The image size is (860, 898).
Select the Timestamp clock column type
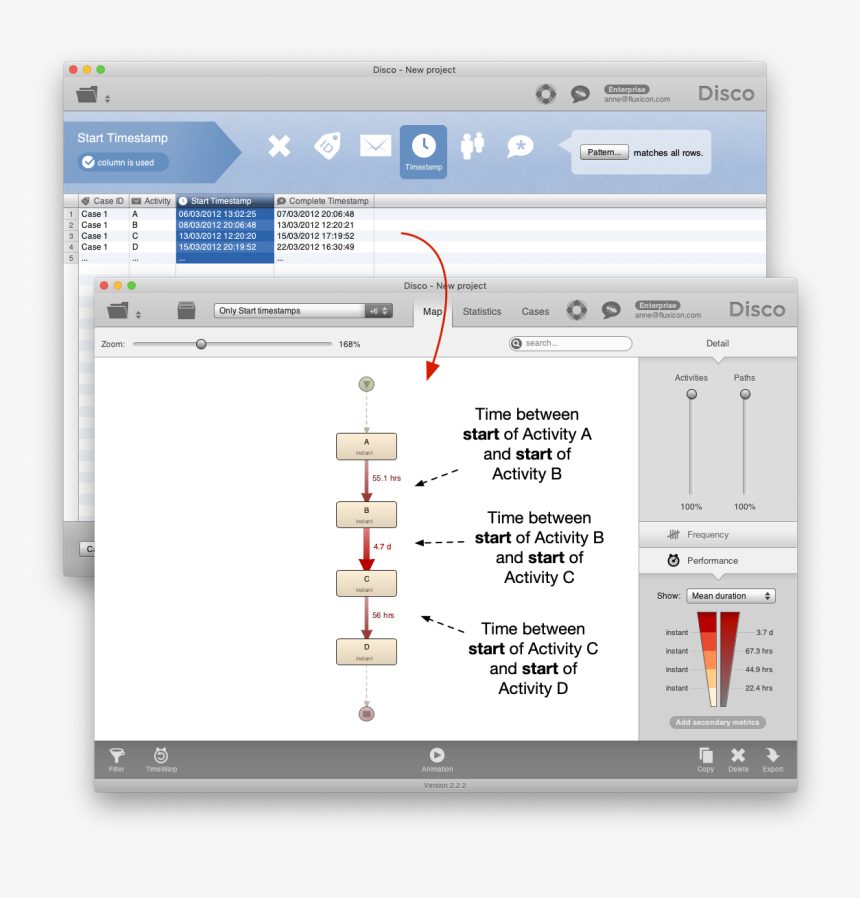[x=423, y=152]
